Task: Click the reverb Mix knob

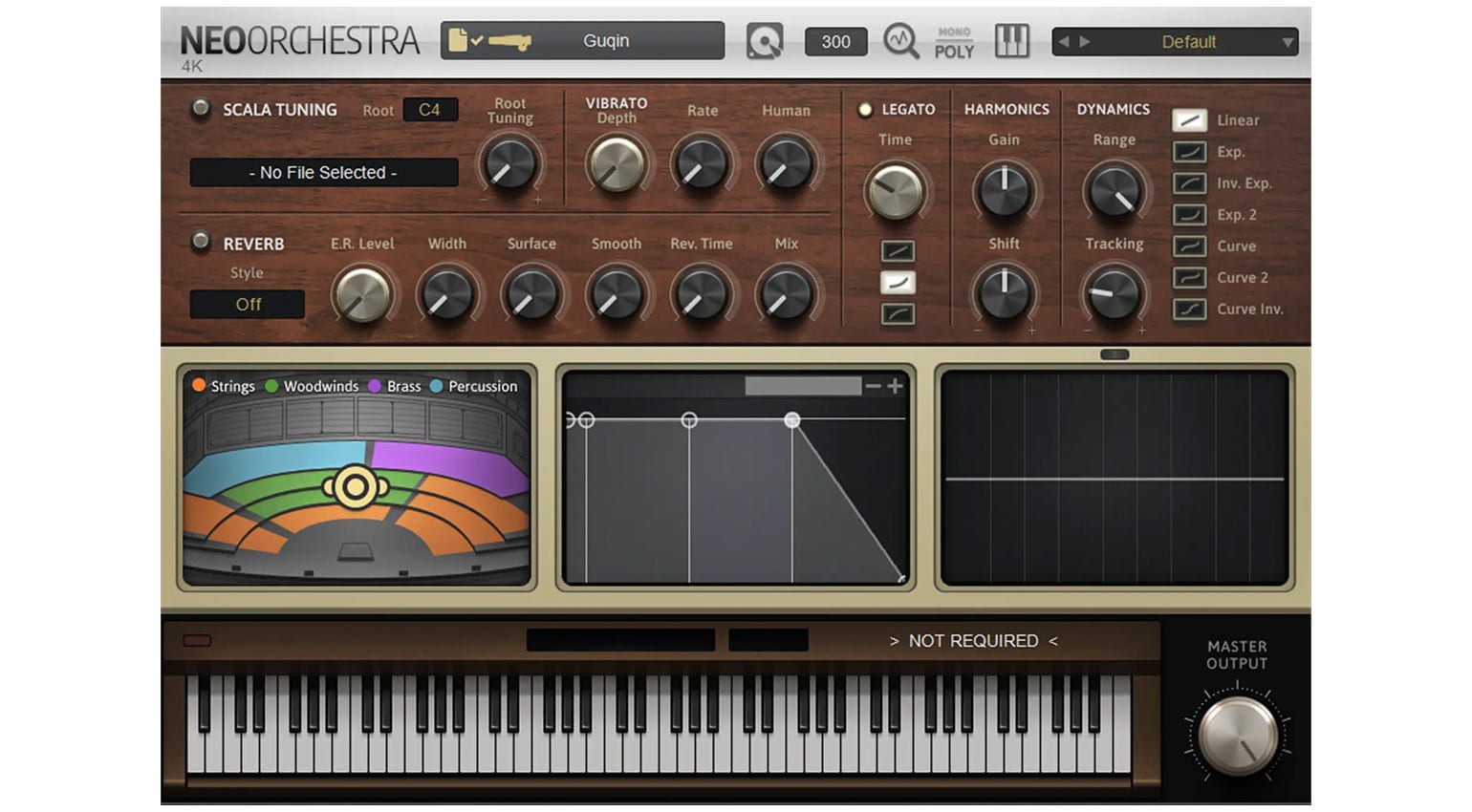Action: pos(786,294)
